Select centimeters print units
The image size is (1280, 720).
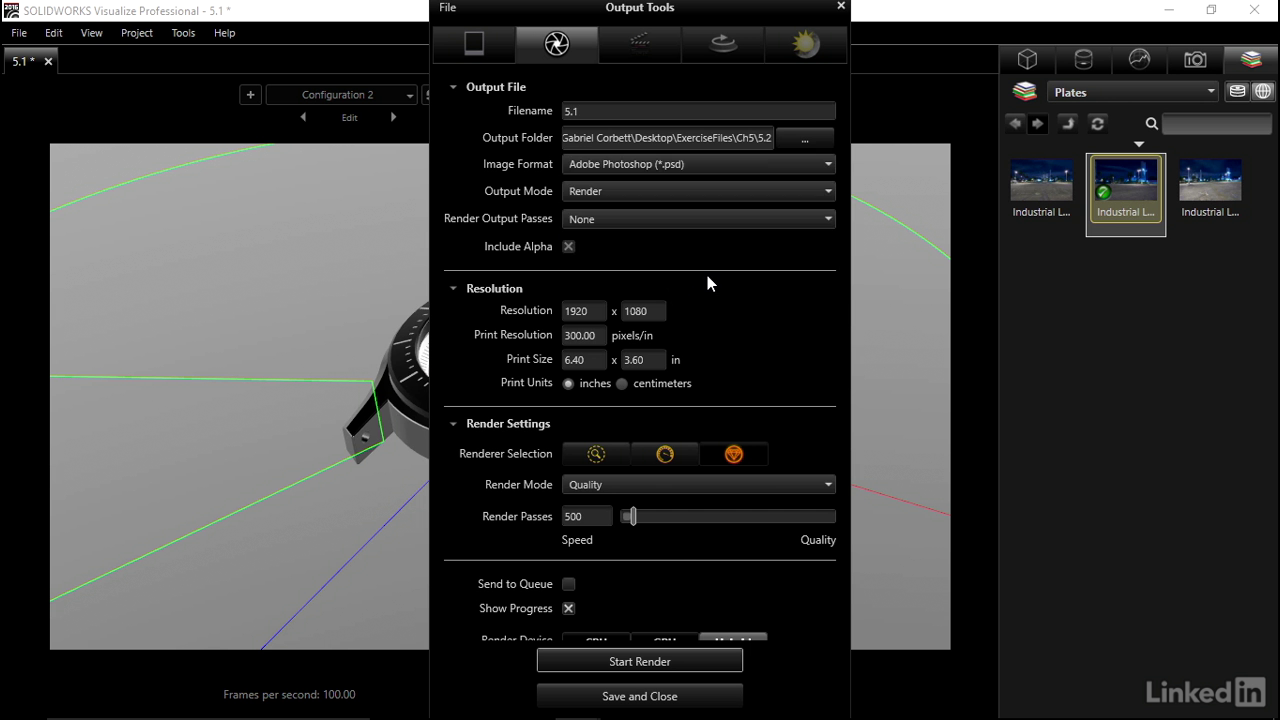coord(622,384)
